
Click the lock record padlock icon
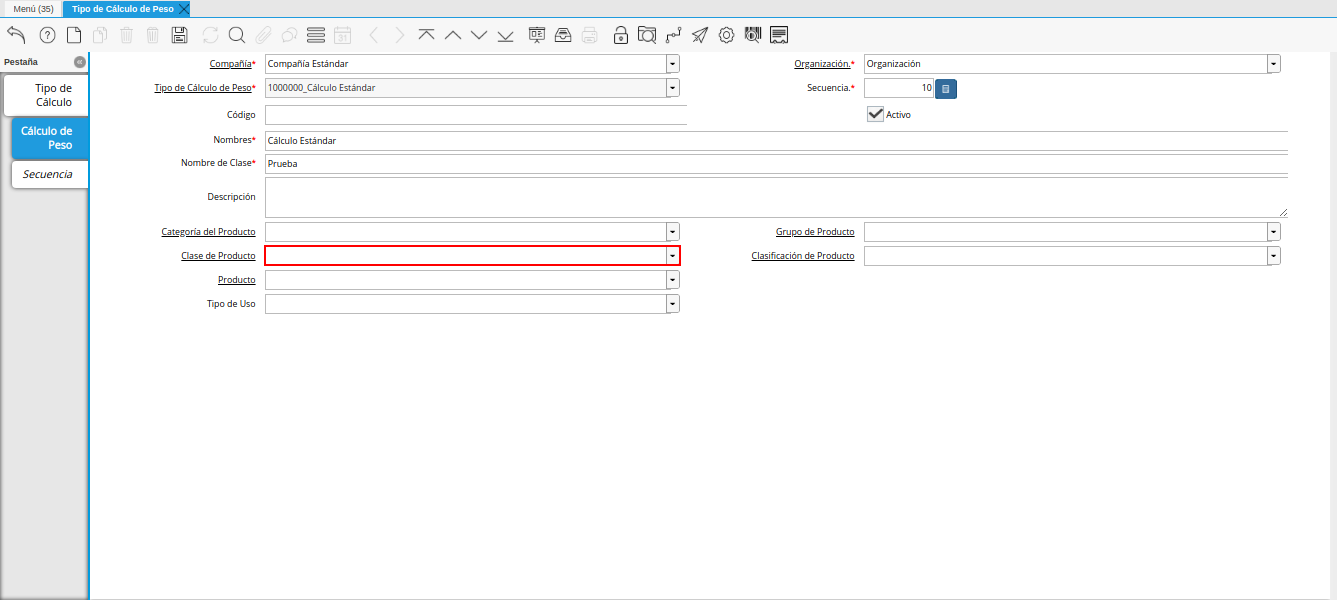click(621, 35)
